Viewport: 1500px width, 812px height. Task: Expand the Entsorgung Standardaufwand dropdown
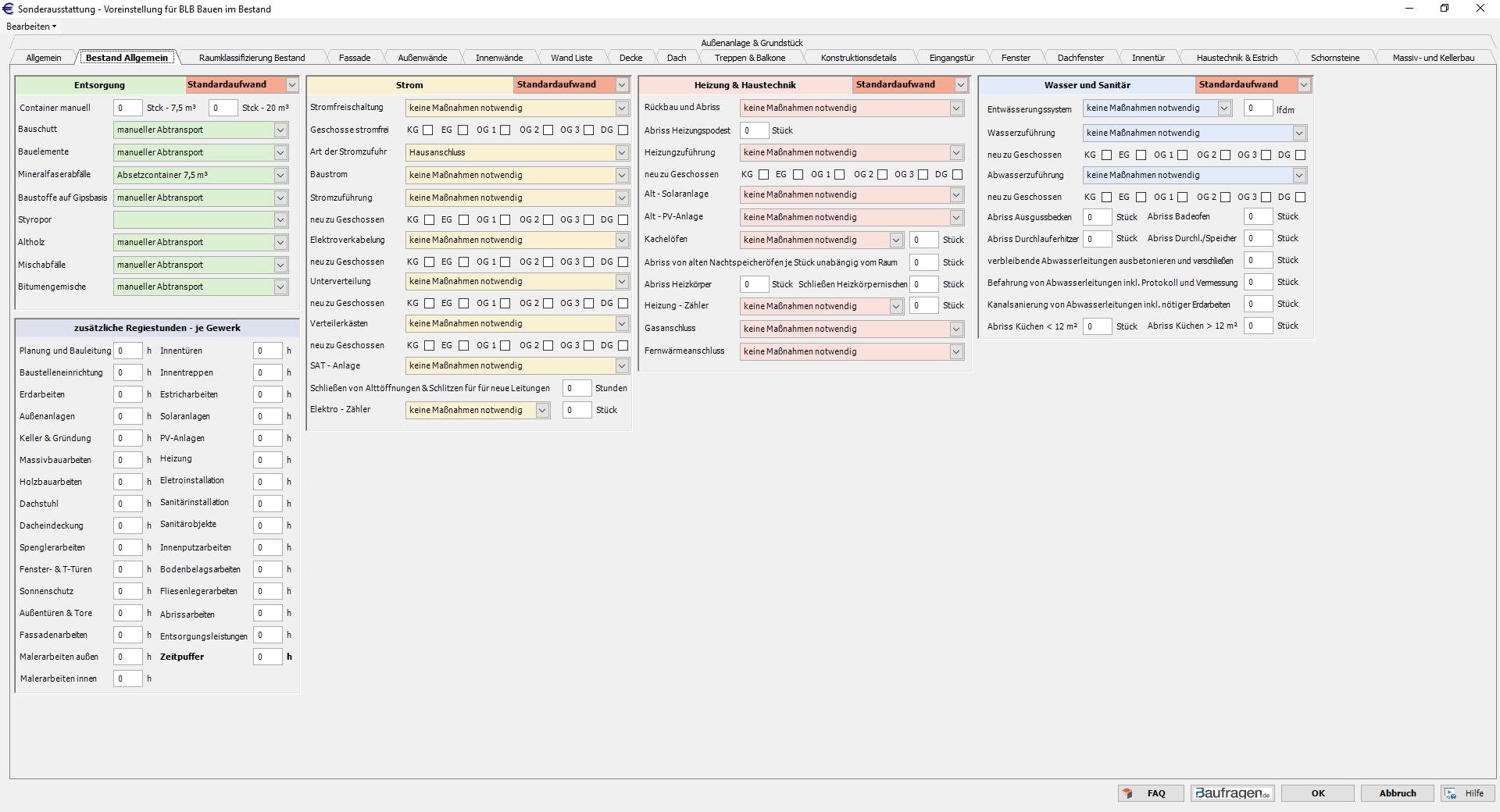(x=292, y=85)
